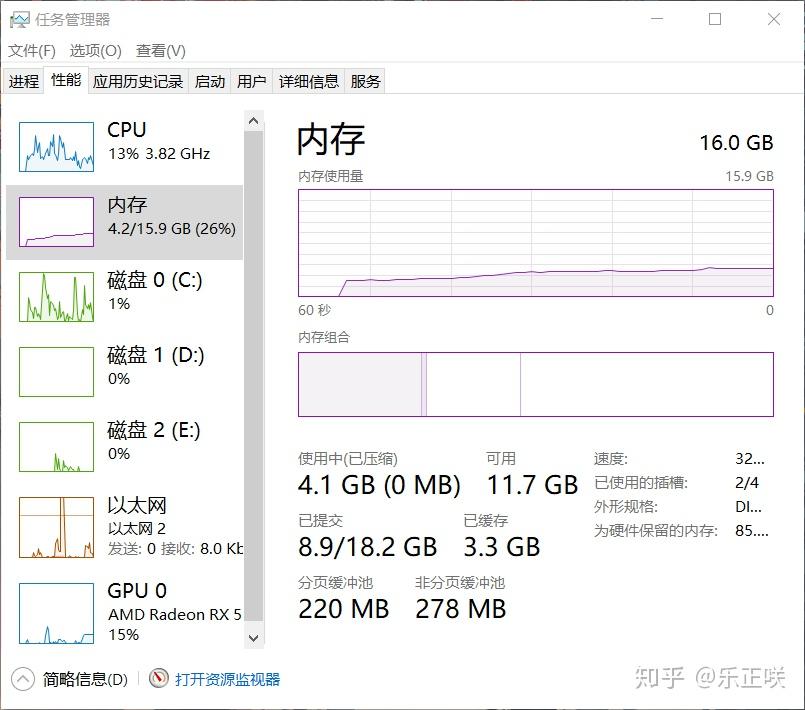Screen dimensions: 805x710
Task: Click the 磁盘 0 (C:) label
Action: [x=155, y=280]
